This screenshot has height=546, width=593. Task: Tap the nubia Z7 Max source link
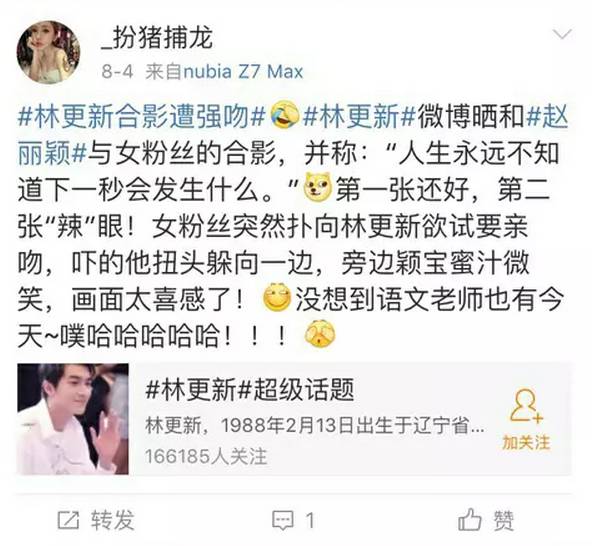coord(243,71)
